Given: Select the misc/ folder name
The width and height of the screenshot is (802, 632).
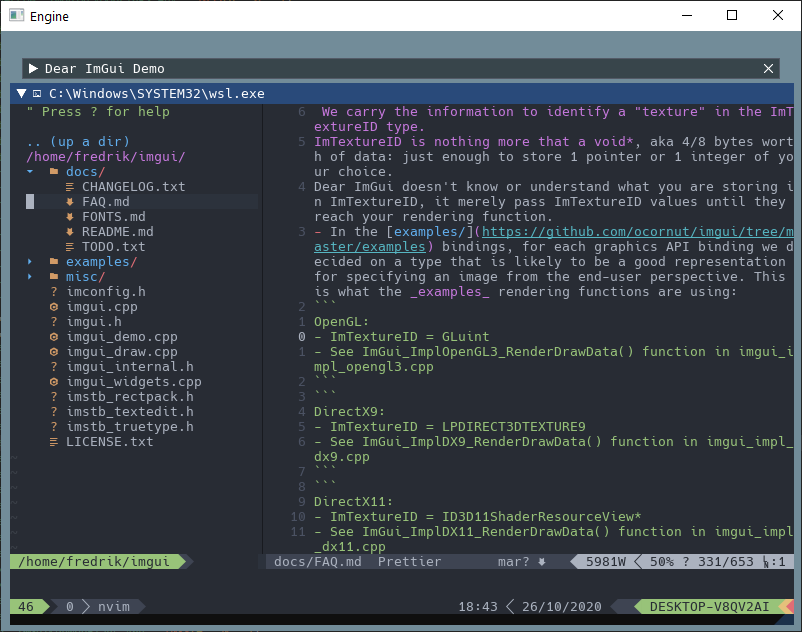Looking at the screenshot, I should coord(85,277).
